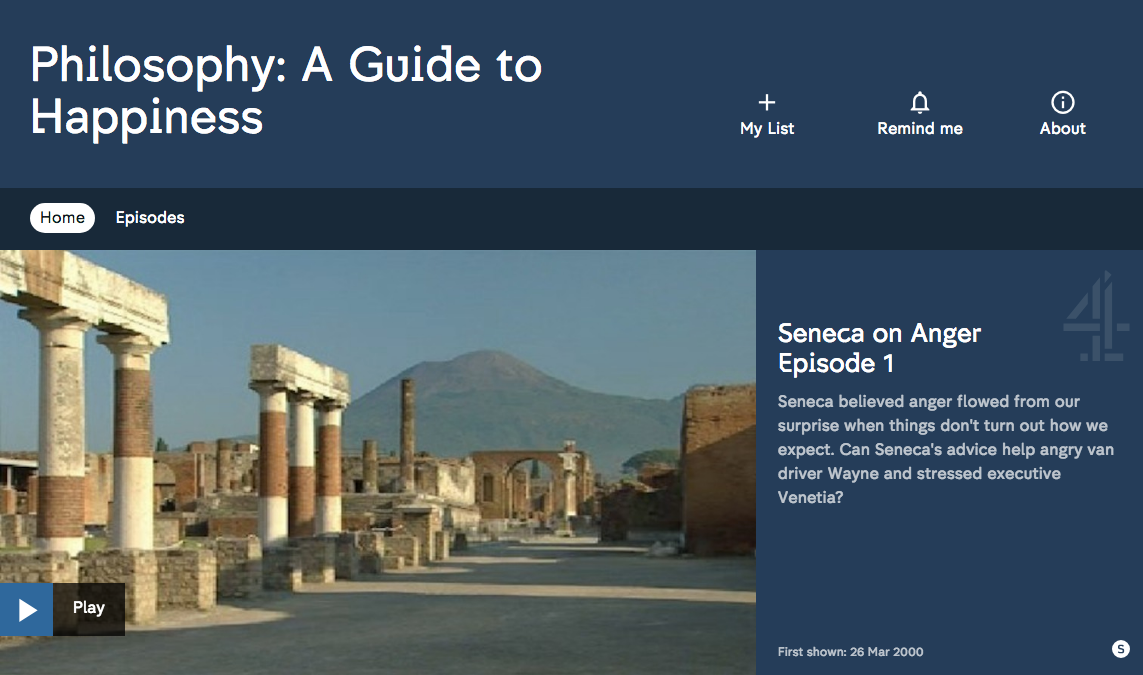Click the plus icon above My List

(x=767, y=102)
